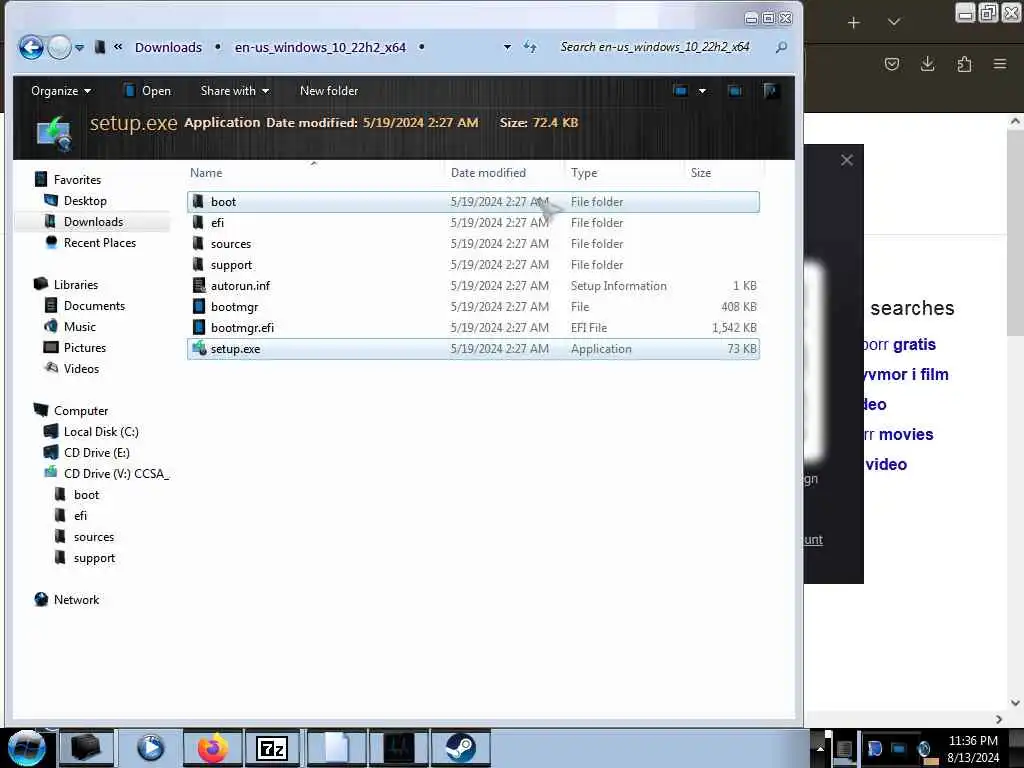This screenshot has width=1024, height=768.
Task: Click en-us_windows_10_22h2_x64 breadcrumb segment
Action: tap(320, 47)
